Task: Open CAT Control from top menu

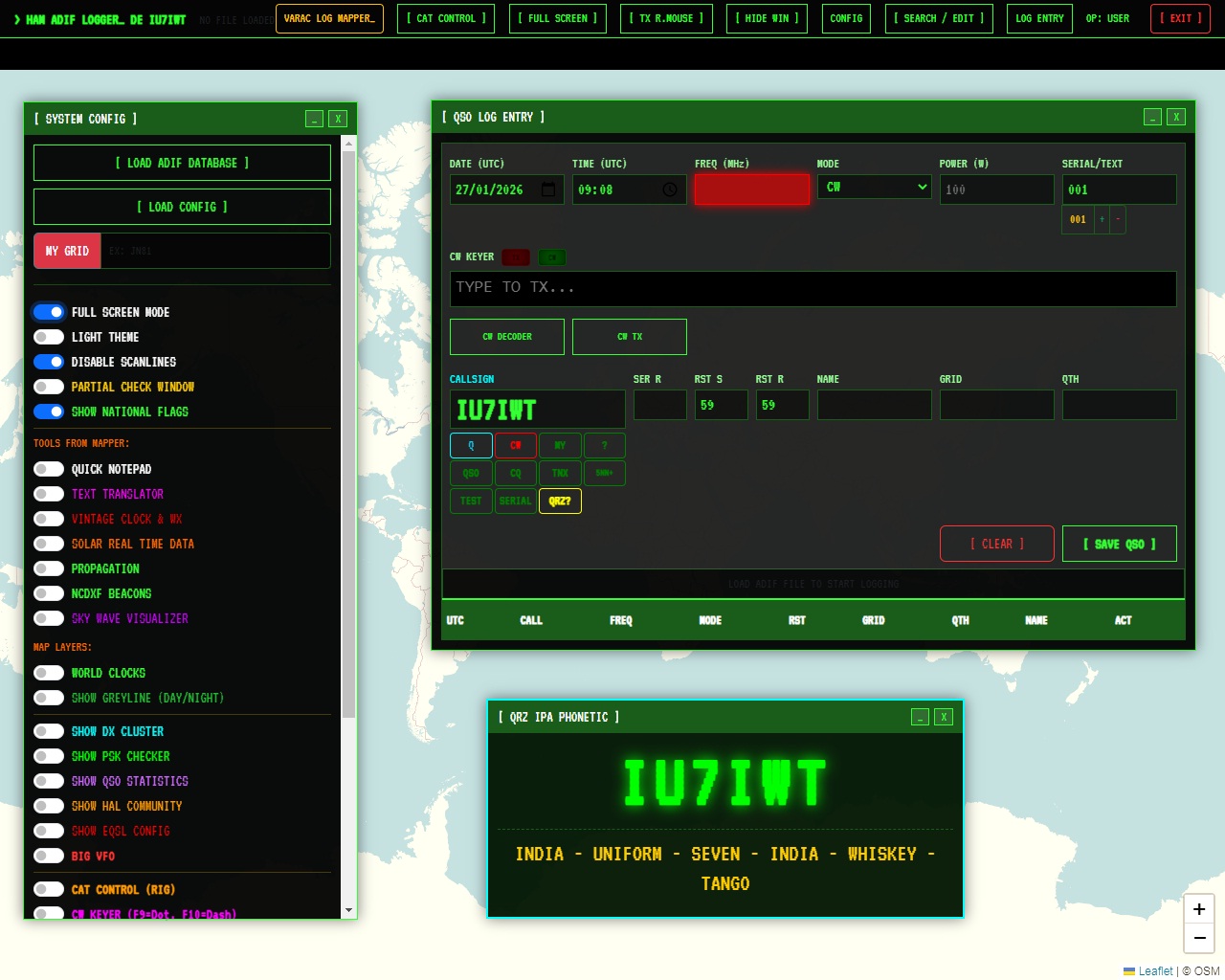Action: click(446, 18)
